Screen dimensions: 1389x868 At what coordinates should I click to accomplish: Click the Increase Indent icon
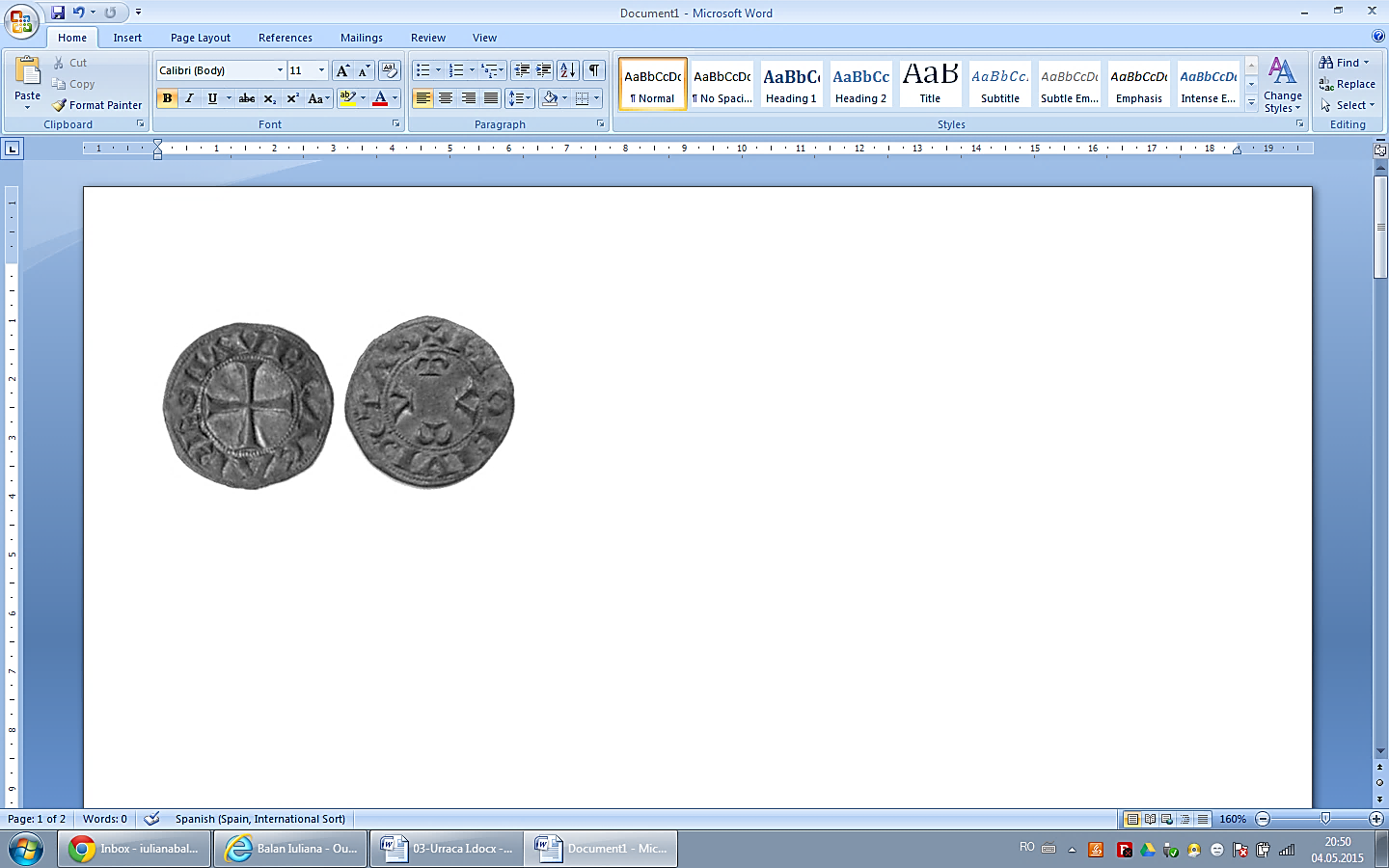point(544,70)
